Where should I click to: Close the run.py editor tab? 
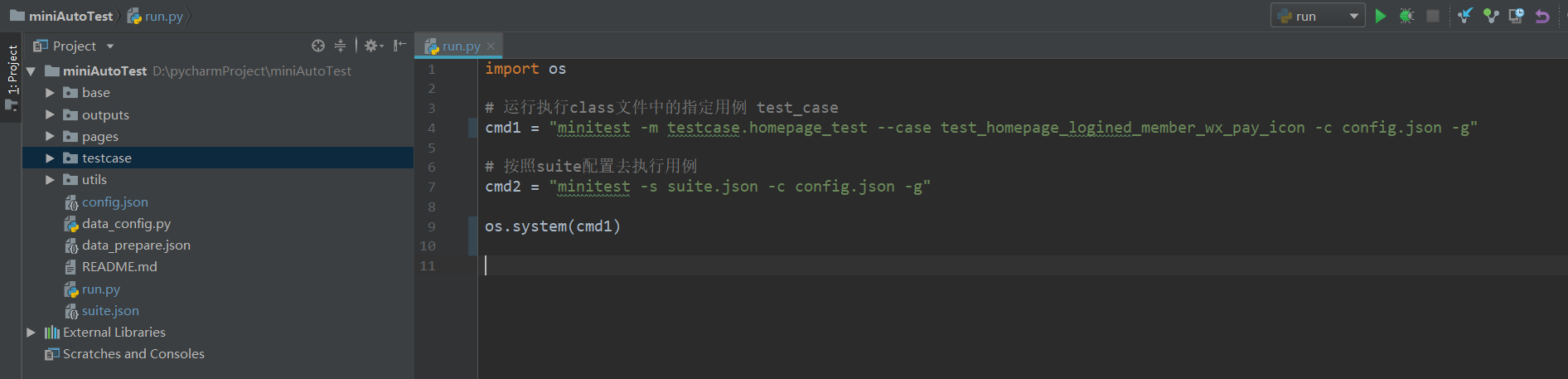click(x=491, y=46)
